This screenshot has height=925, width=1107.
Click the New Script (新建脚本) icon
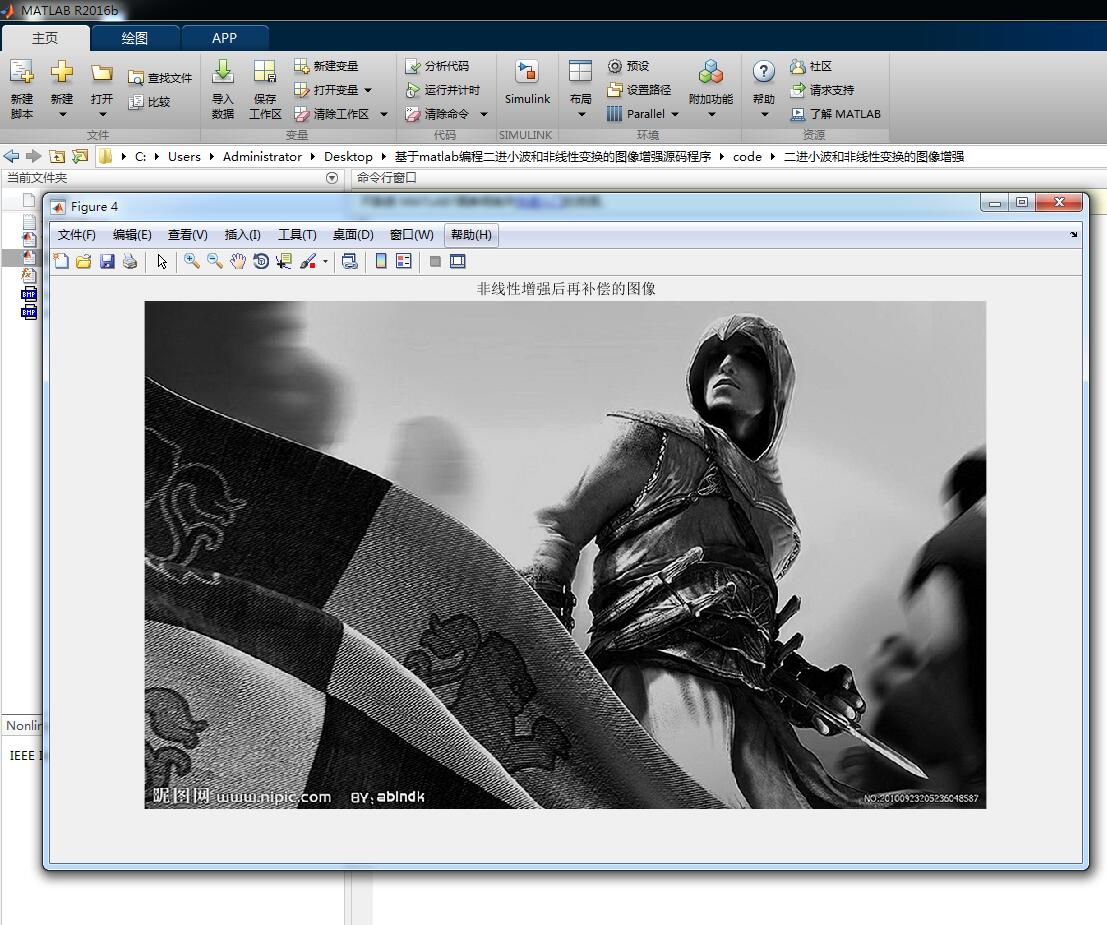pyautogui.click(x=21, y=71)
